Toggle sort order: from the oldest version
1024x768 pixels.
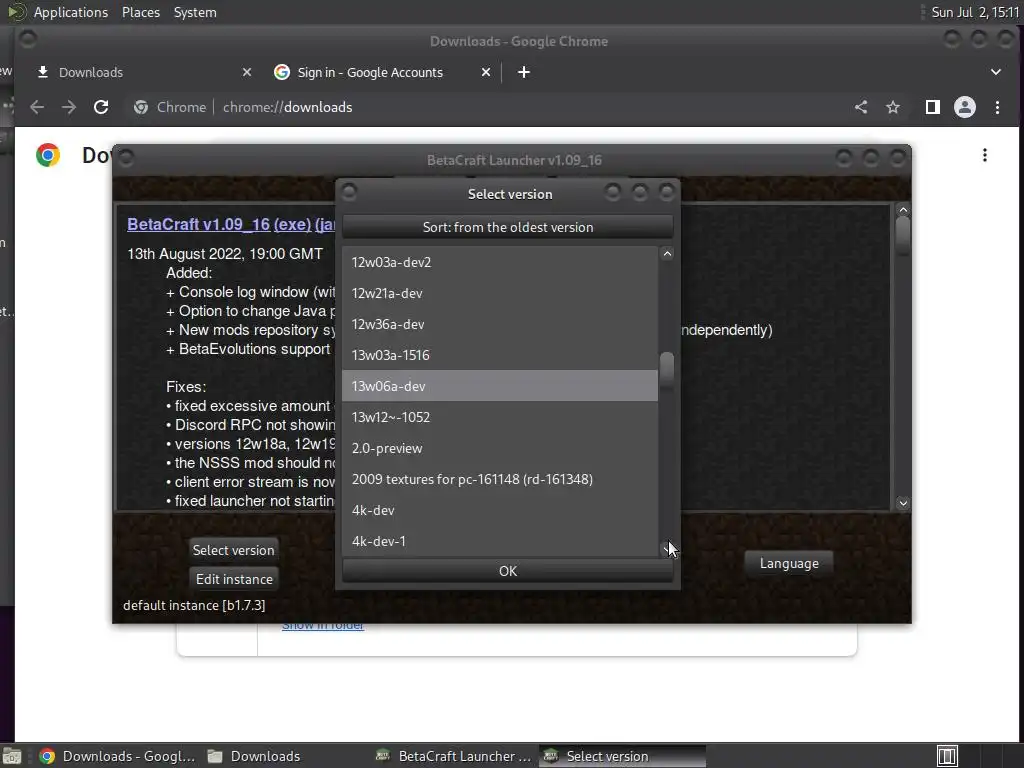507,227
